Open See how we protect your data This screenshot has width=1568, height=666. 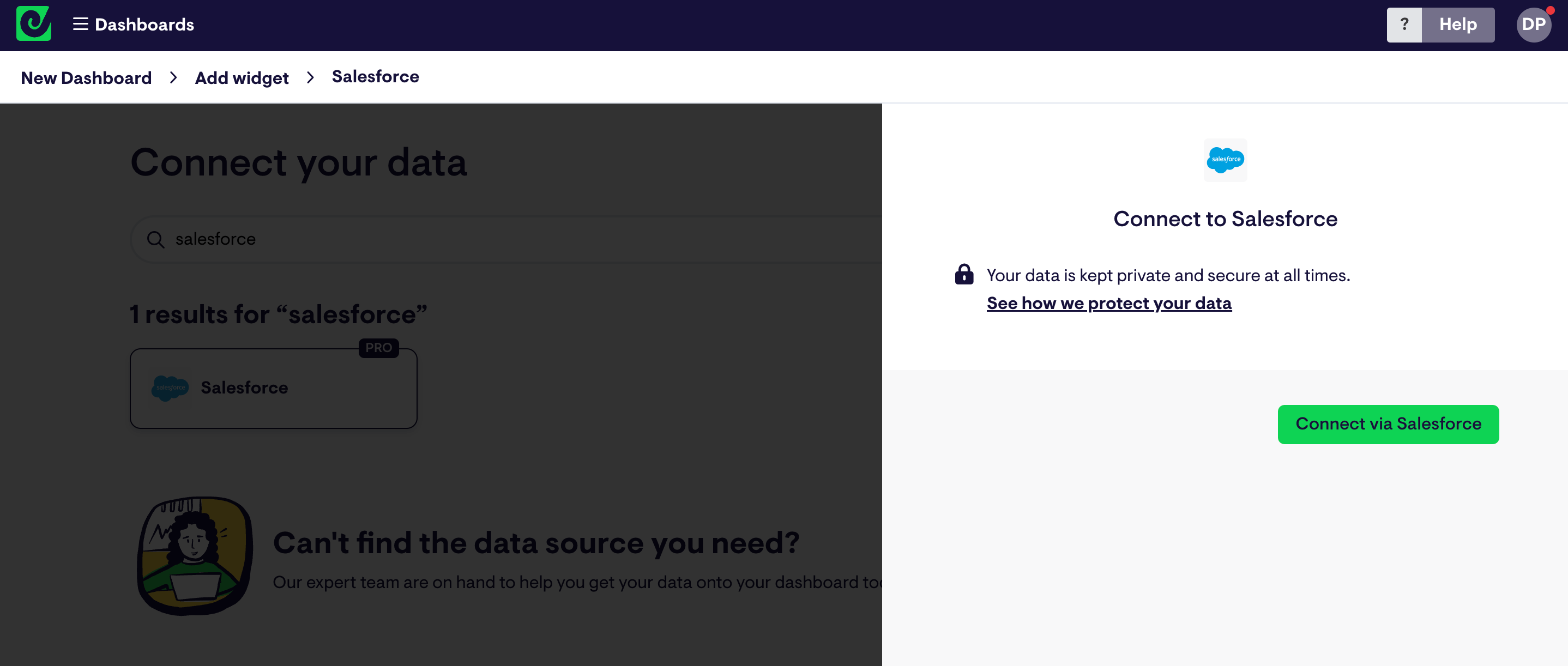(1108, 303)
